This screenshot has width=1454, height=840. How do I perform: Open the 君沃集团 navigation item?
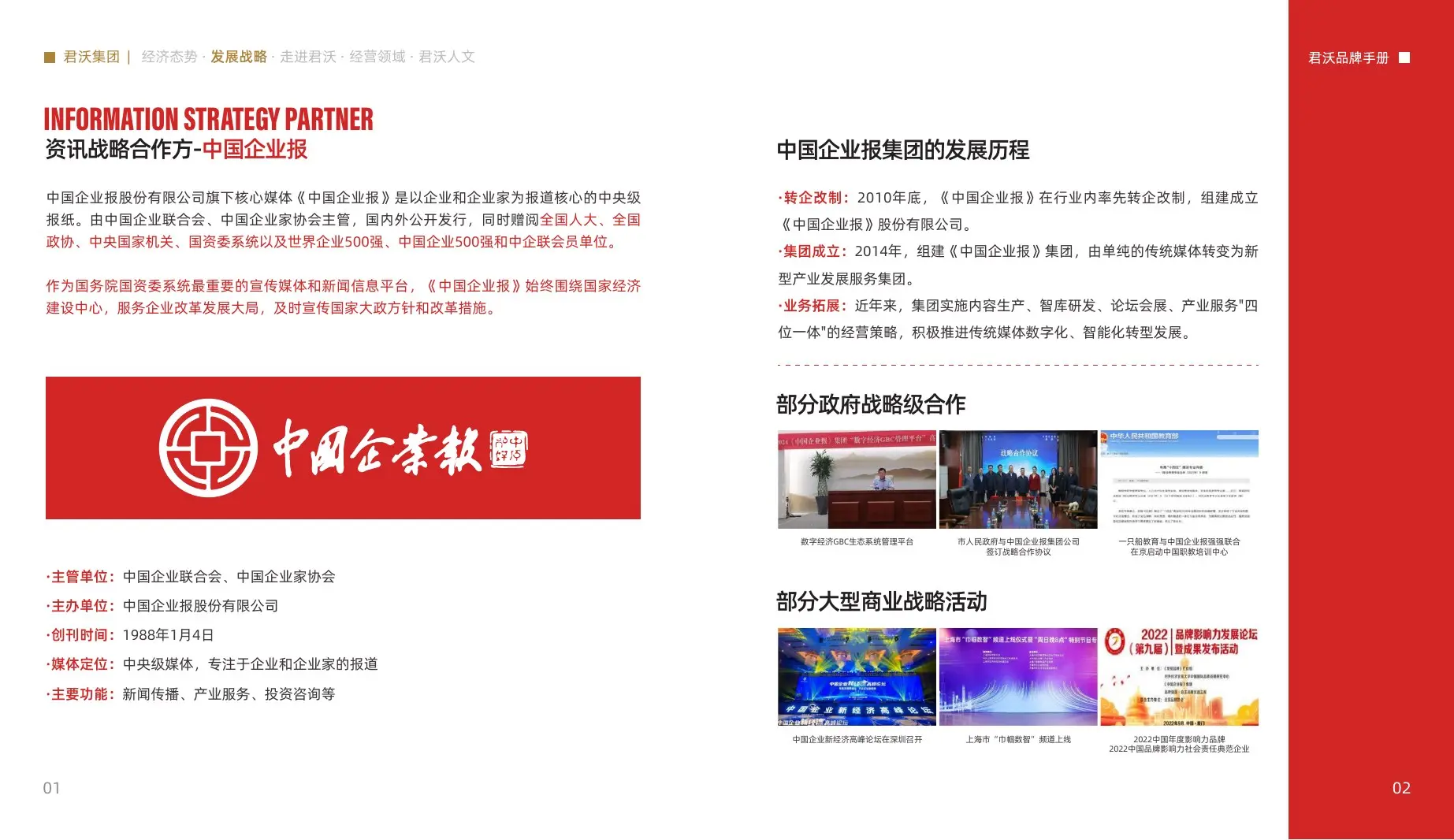(91, 57)
